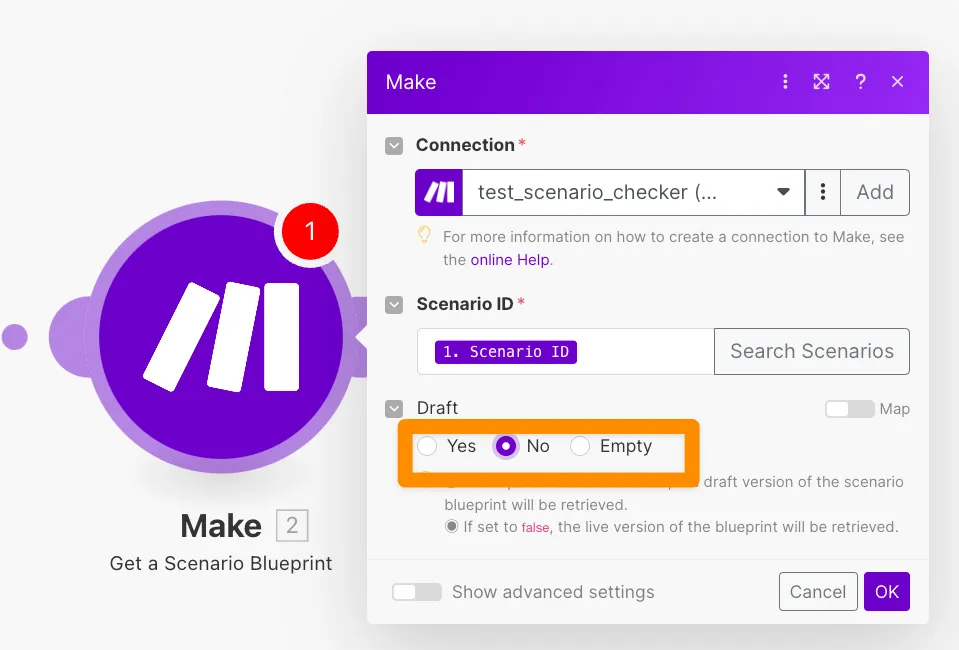Expand the dialog to full screen

[821, 82]
